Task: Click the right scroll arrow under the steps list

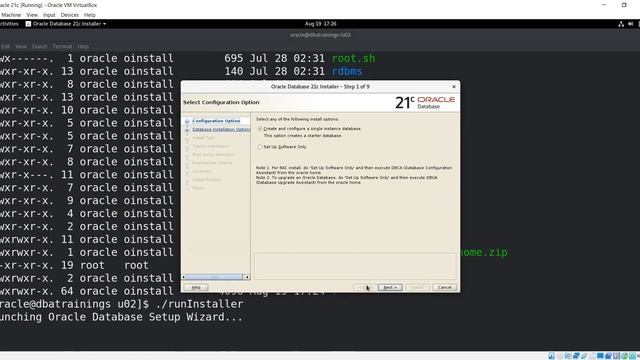Action: 247,277
